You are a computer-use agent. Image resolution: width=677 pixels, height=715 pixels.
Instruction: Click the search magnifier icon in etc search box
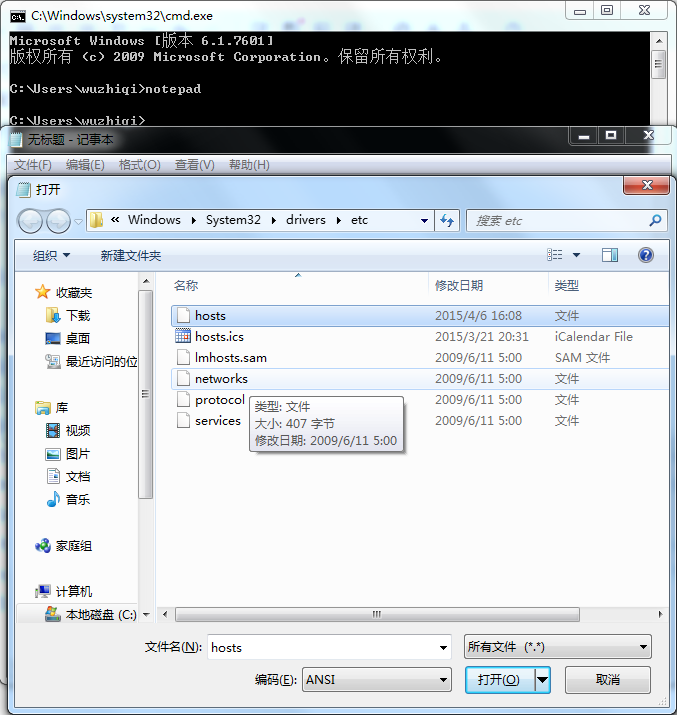[x=655, y=221]
